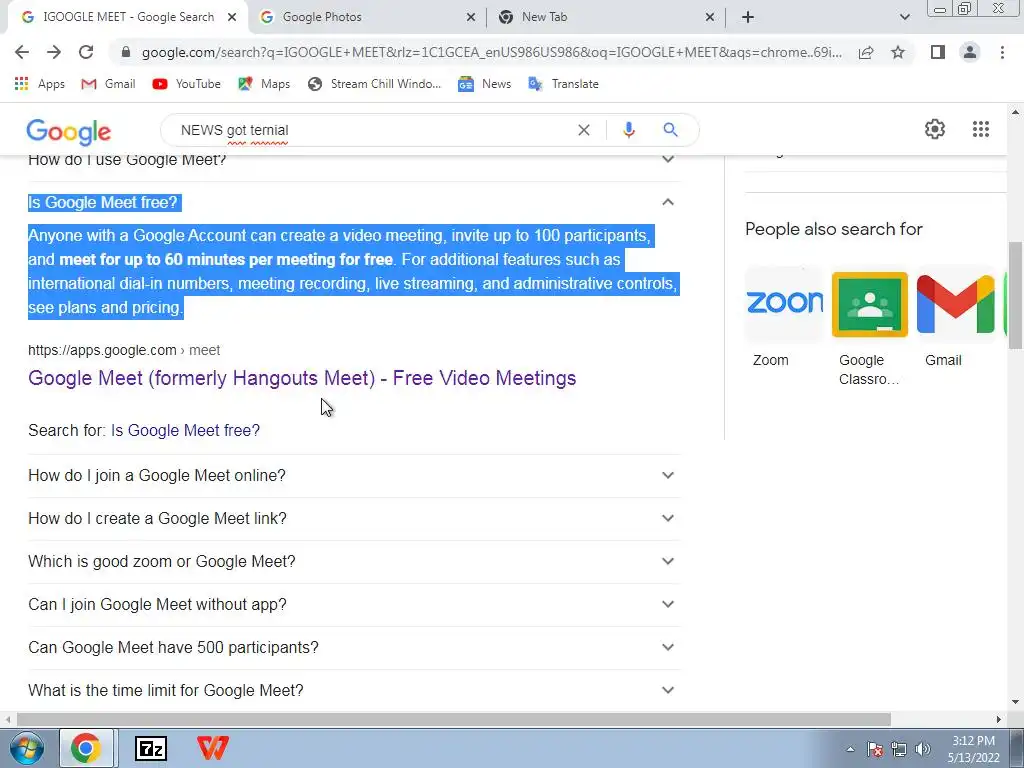Show tab search dropdown arrow
This screenshot has width=1024, height=768.
904,17
